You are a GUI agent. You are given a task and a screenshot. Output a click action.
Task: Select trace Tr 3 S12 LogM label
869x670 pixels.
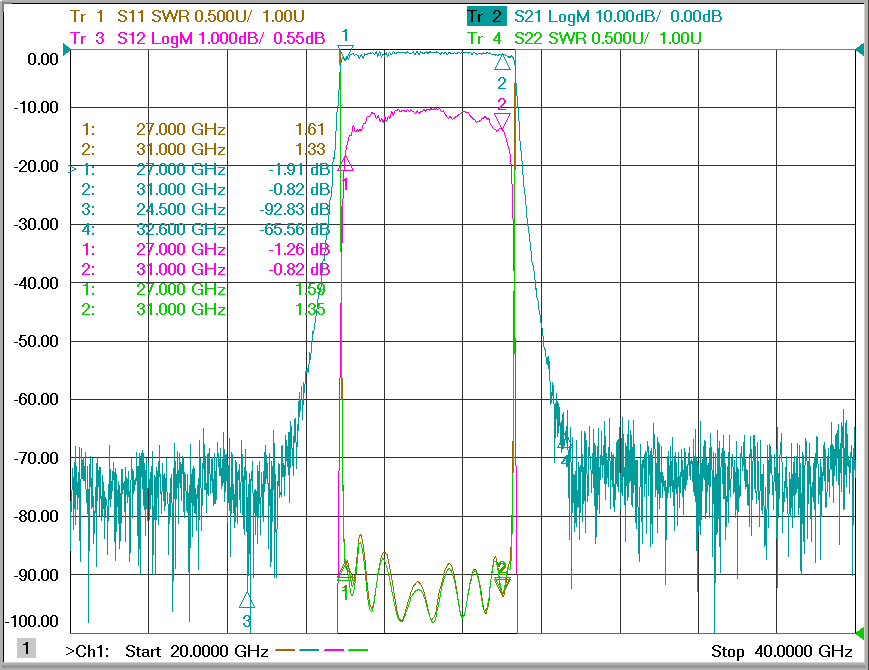point(197,38)
